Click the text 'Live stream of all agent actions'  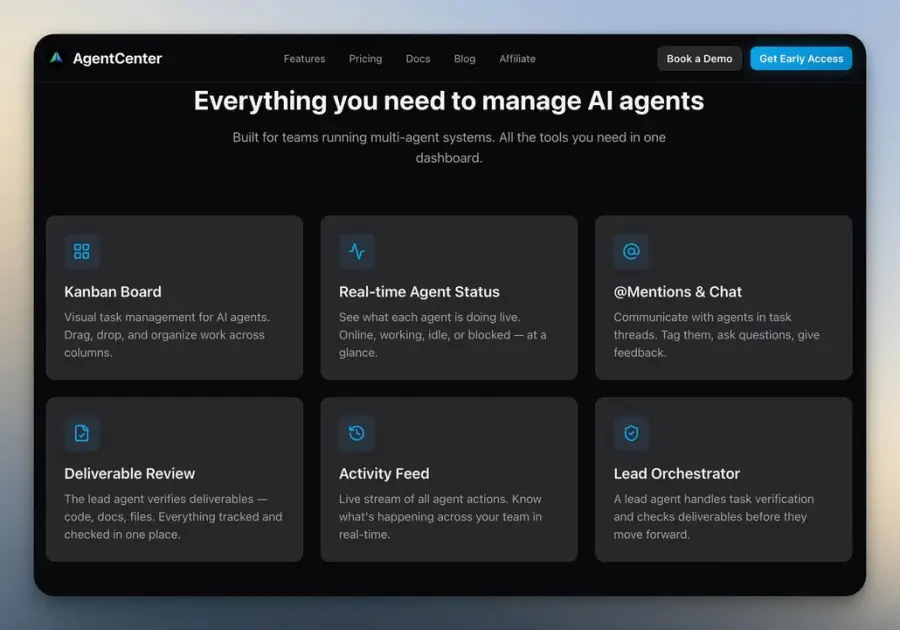coord(422,499)
